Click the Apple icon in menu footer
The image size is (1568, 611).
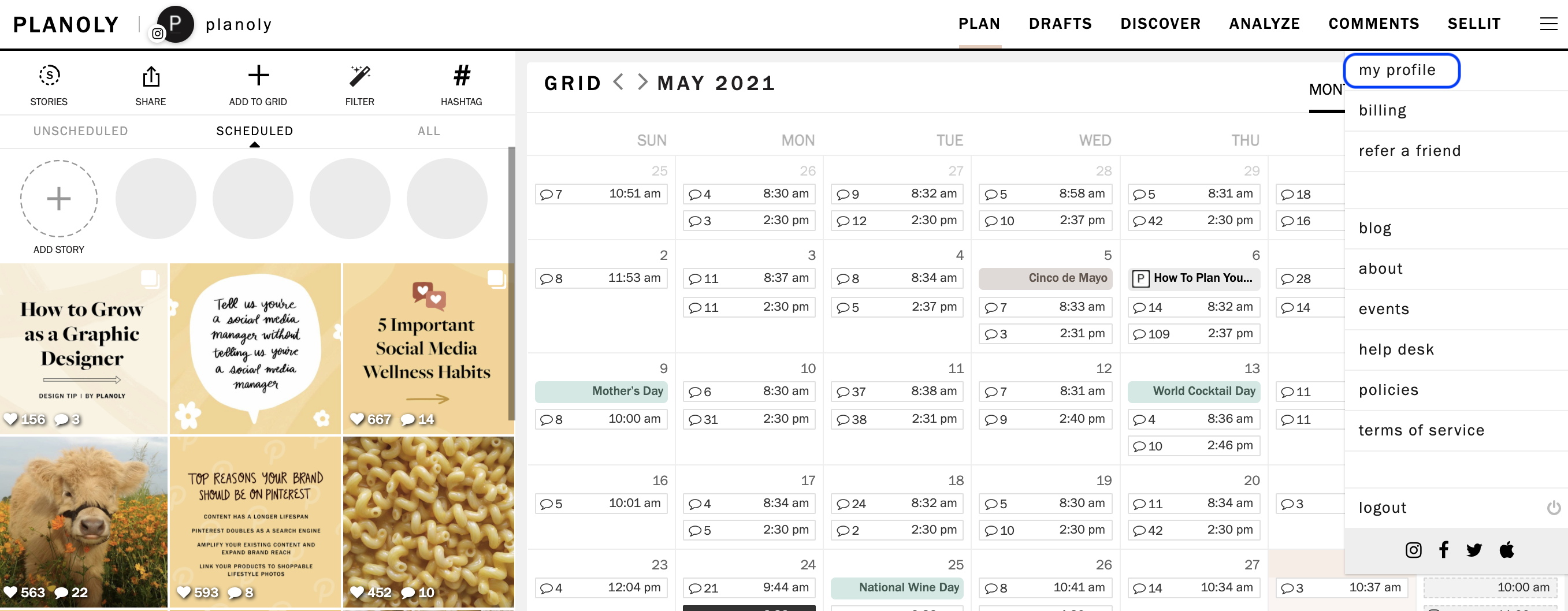[1507, 550]
